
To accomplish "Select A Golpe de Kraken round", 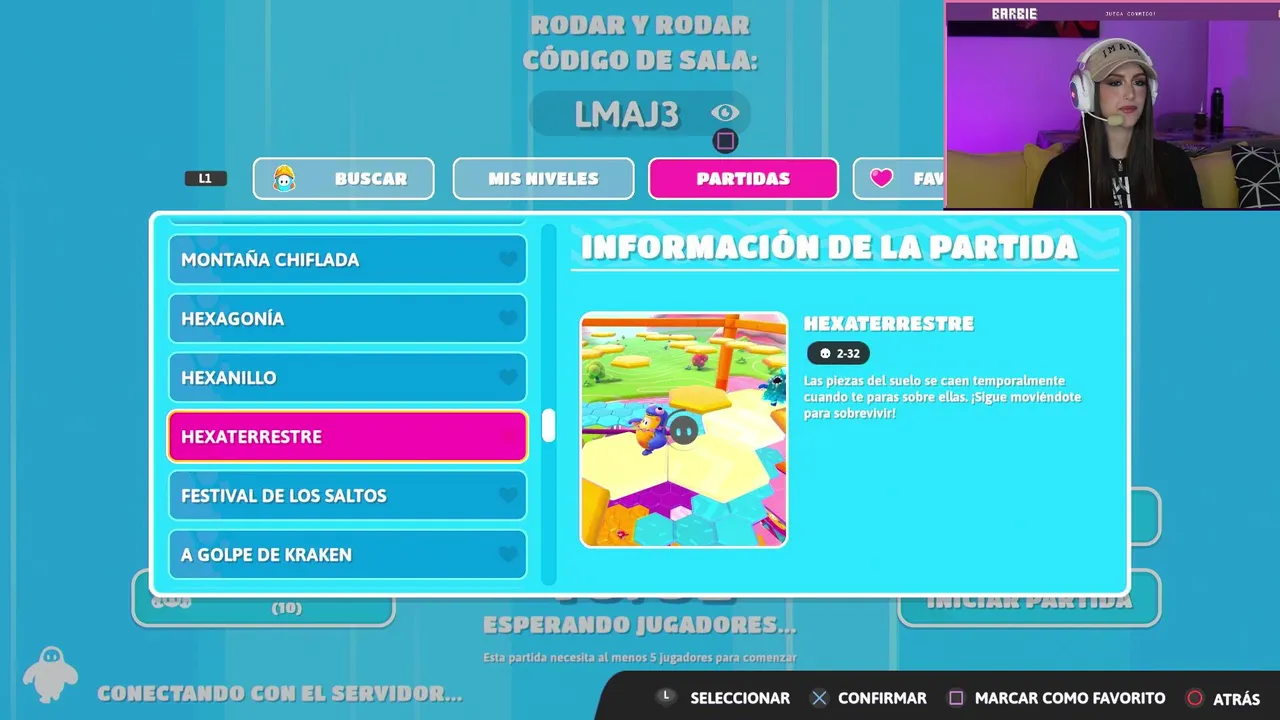I will [347, 554].
